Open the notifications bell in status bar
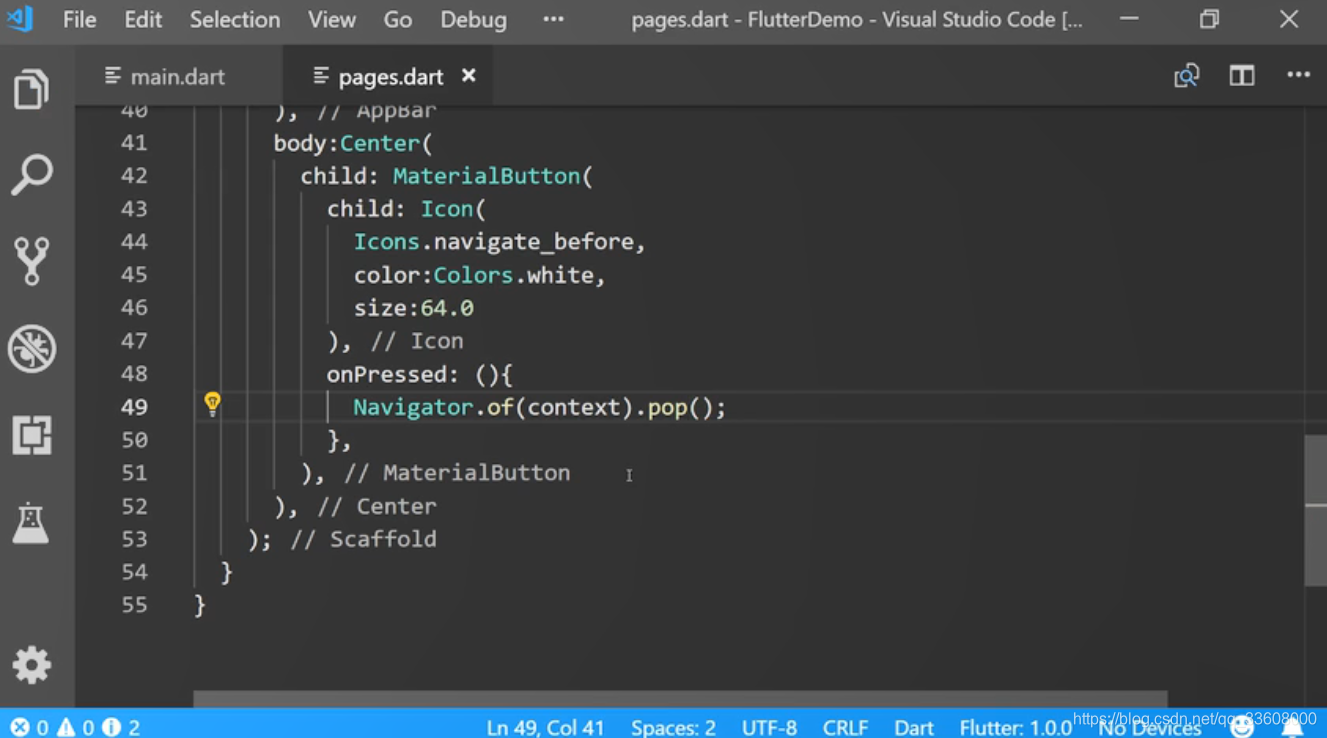The image size is (1327, 738). click(1293, 728)
